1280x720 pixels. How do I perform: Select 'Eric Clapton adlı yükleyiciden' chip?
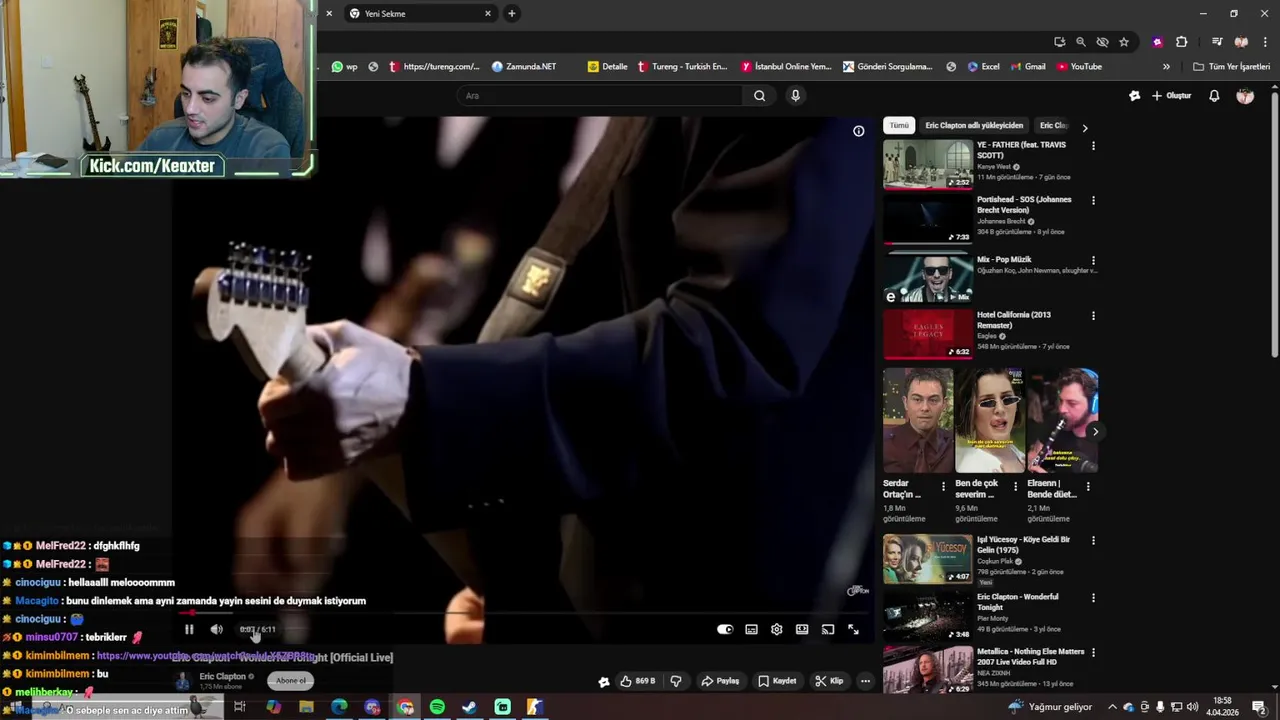pos(974,126)
